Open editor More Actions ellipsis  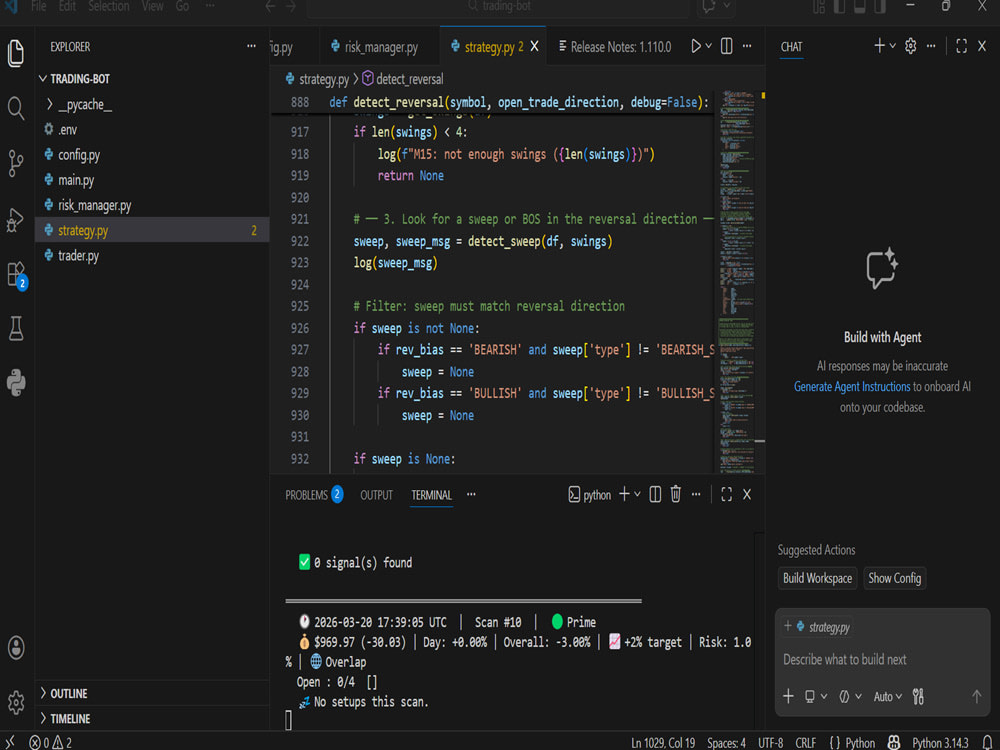tap(747, 47)
